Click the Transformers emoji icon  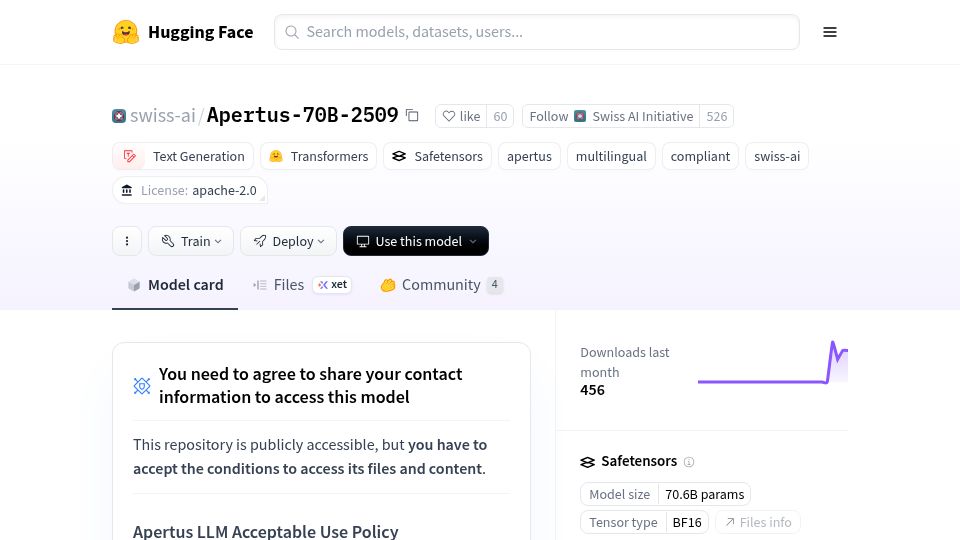tap(276, 156)
